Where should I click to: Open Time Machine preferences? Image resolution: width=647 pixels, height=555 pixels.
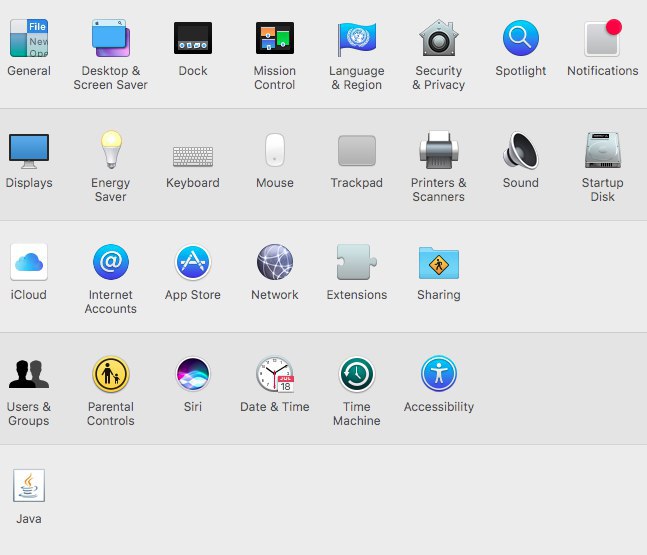357,374
